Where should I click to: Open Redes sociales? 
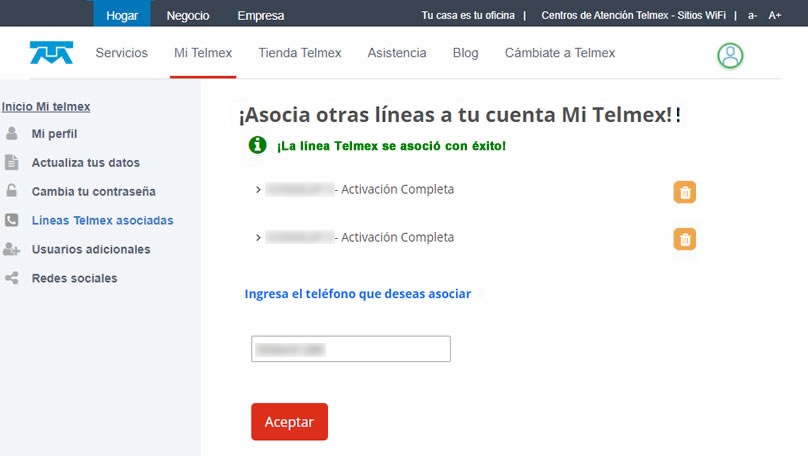(75, 278)
